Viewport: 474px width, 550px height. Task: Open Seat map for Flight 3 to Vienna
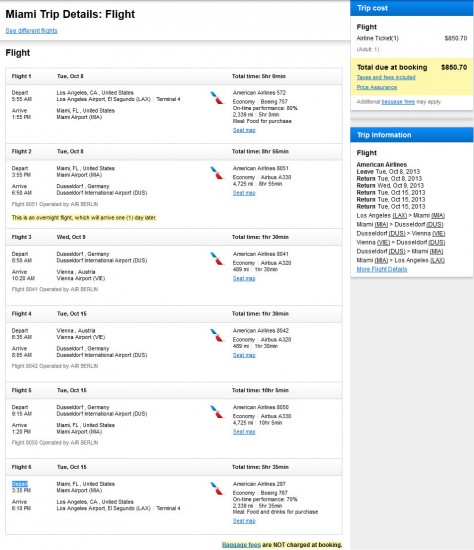(244, 279)
